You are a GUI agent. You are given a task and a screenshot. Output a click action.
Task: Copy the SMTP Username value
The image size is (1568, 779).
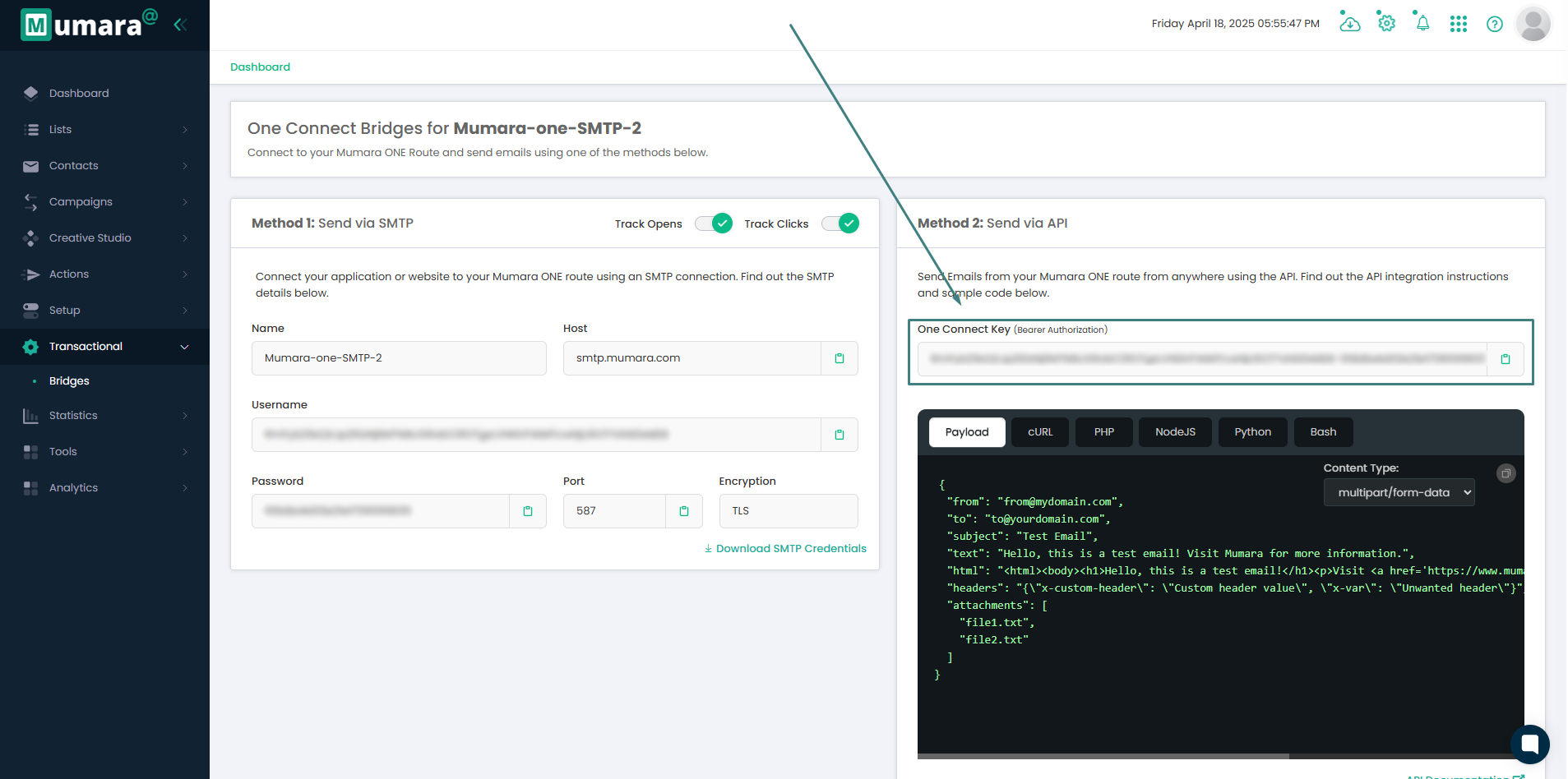(x=840, y=435)
